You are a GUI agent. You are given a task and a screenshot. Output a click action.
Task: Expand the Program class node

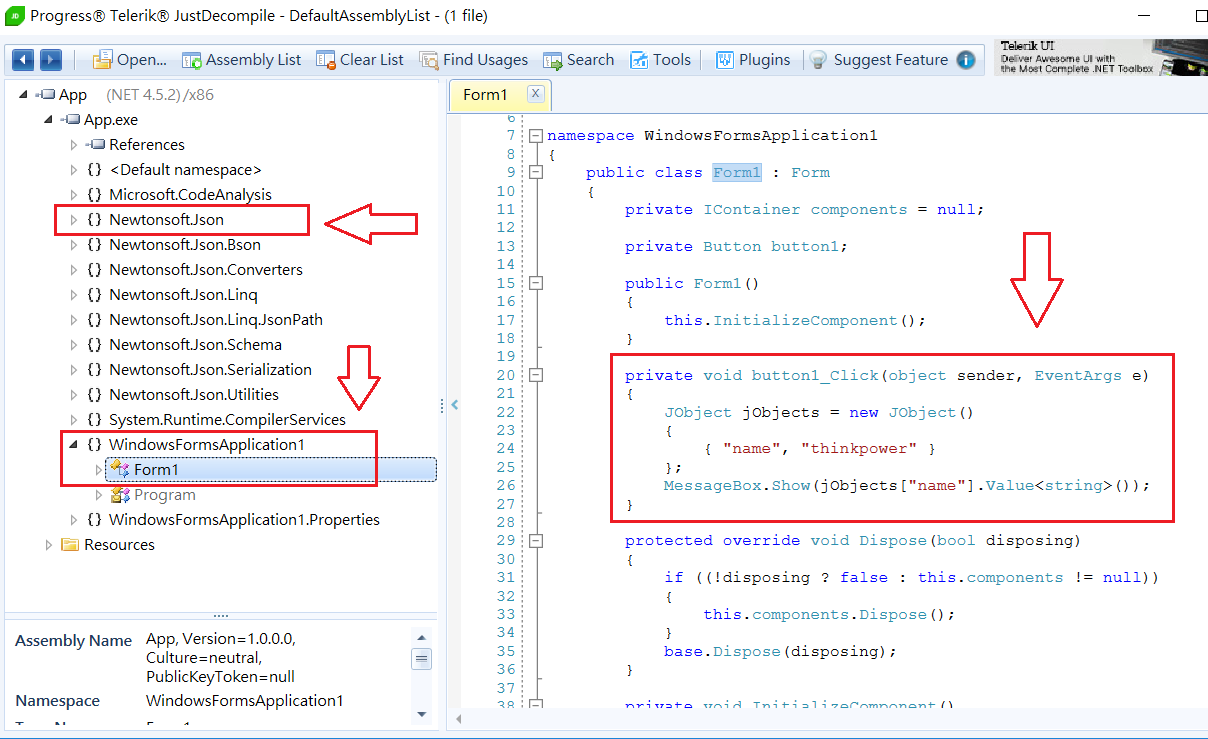(x=98, y=495)
